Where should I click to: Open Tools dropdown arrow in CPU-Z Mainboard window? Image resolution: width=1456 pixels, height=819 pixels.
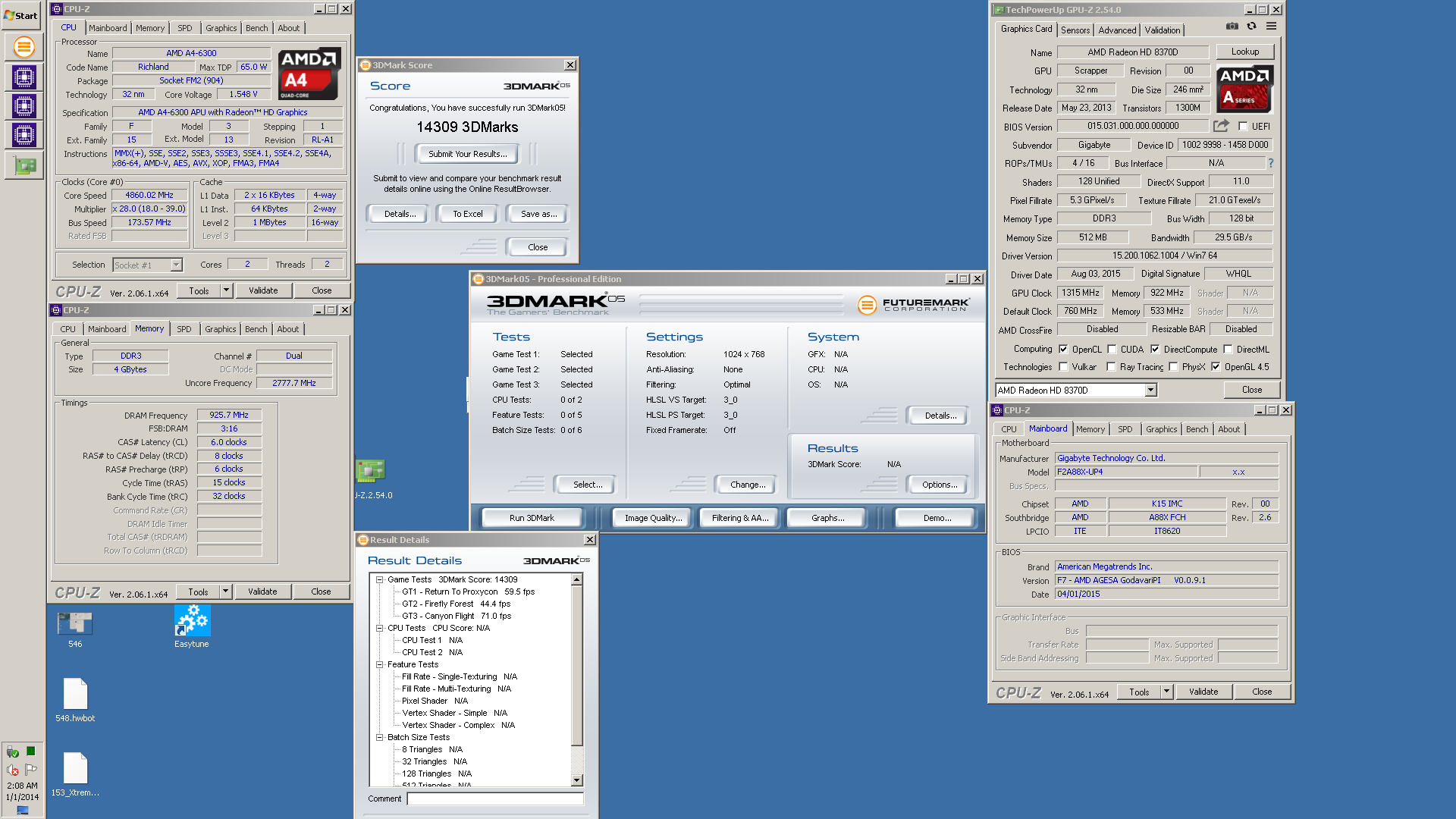tap(1166, 692)
